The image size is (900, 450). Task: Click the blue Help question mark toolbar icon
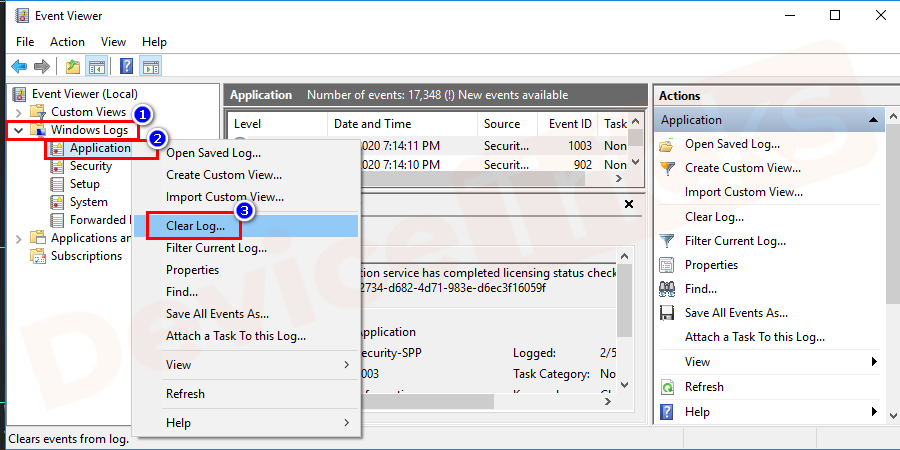click(x=126, y=67)
